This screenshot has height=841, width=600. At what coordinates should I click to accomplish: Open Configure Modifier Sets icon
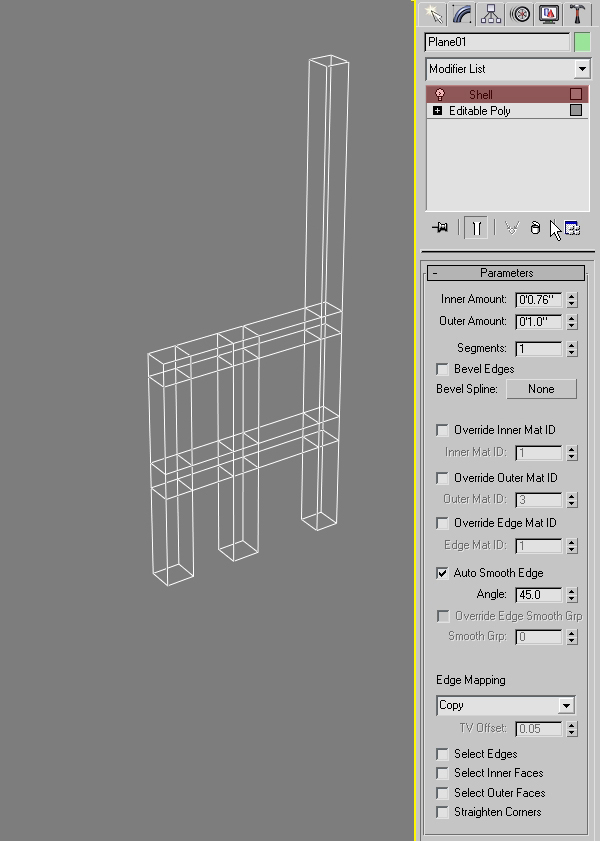pos(573,228)
